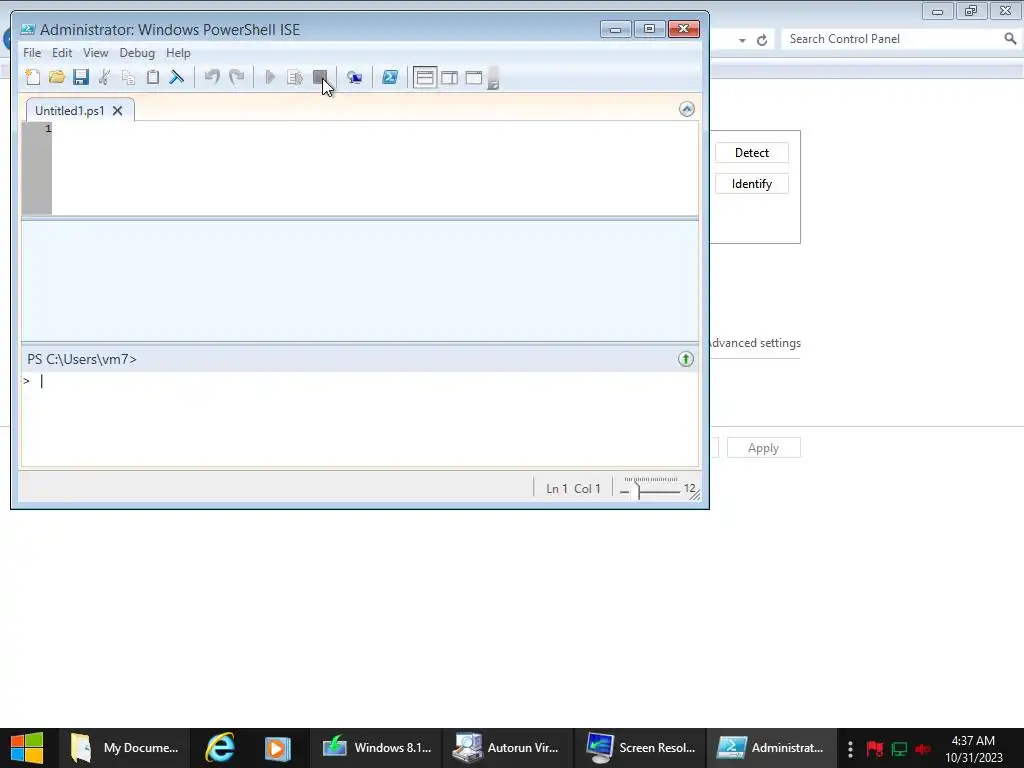The height and width of the screenshot is (768, 1024).
Task: Cut selection with scissors icon
Action: (x=104, y=77)
